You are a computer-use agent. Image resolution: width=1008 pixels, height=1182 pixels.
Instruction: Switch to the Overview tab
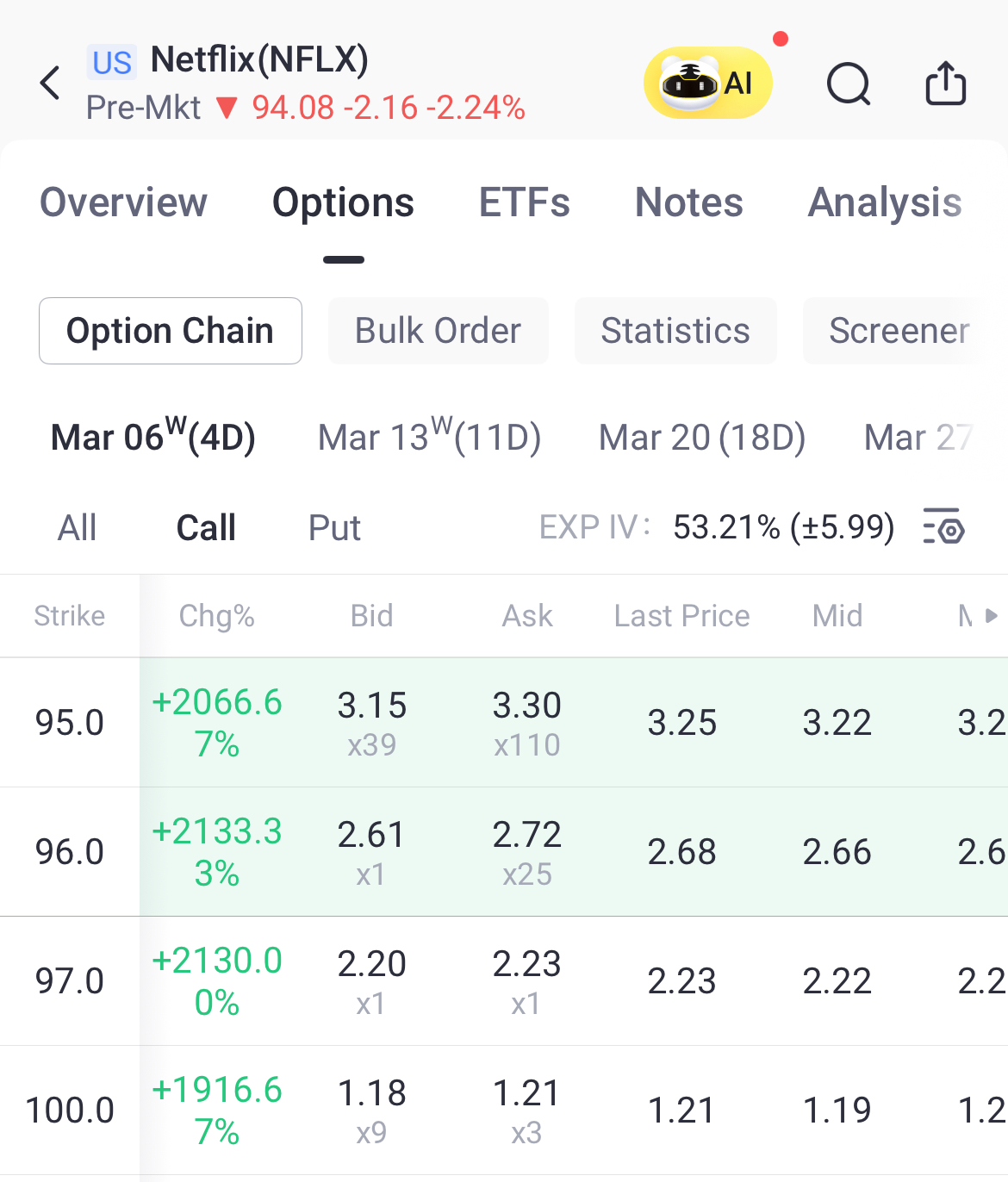tap(124, 203)
